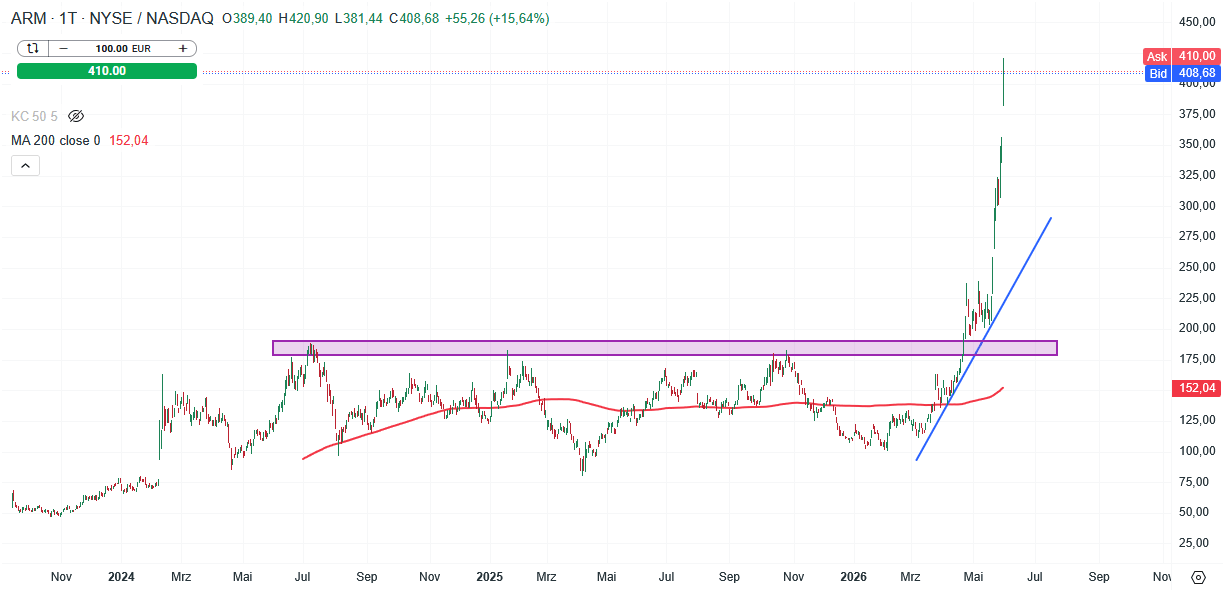Click the O389,40 open value
The image size is (1223, 590).
(248, 19)
